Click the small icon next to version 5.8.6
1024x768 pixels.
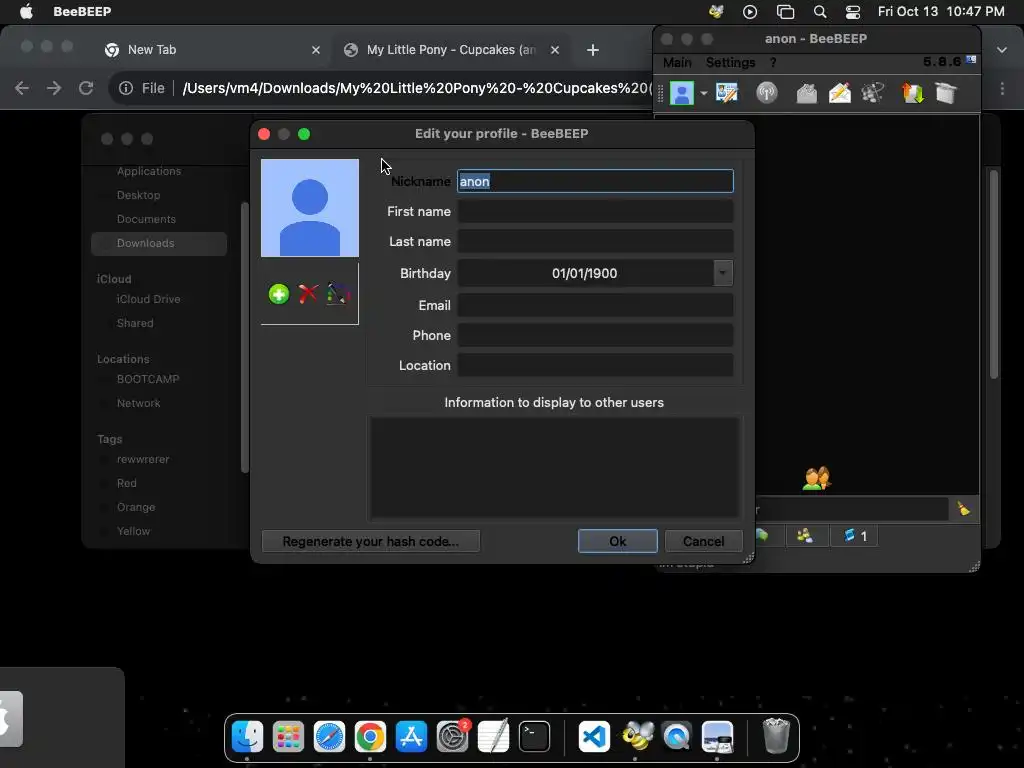[971, 60]
